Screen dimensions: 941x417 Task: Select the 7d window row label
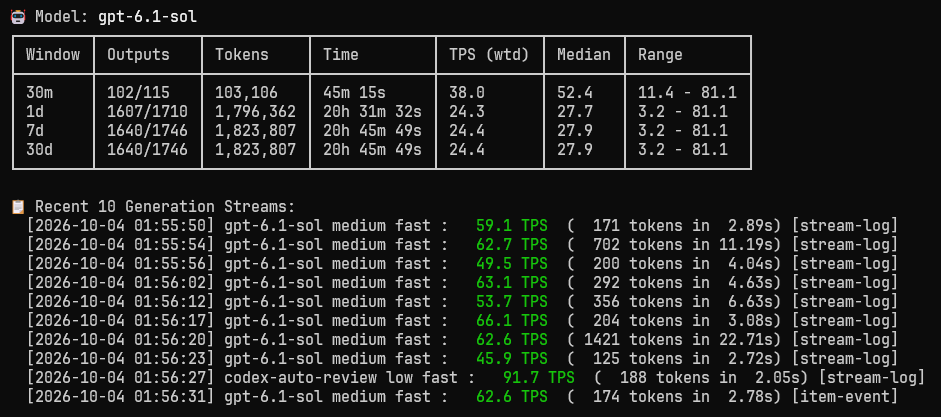[x=35, y=131]
